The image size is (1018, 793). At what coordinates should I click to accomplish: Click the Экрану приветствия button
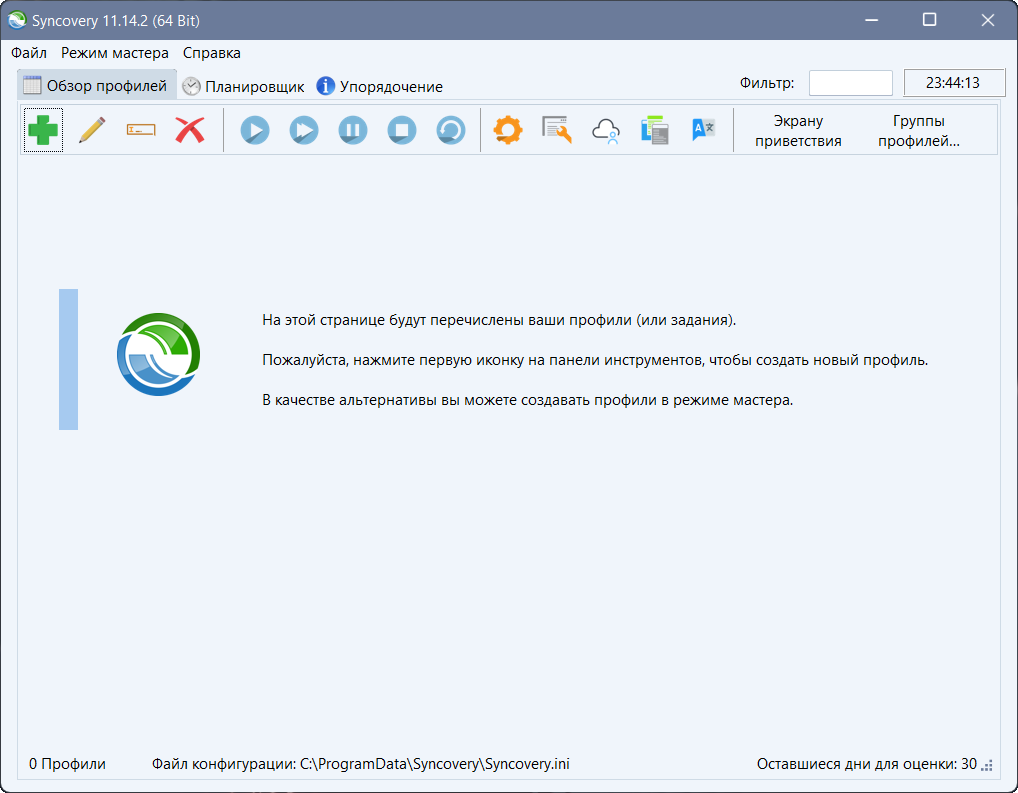(x=798, y=131)
